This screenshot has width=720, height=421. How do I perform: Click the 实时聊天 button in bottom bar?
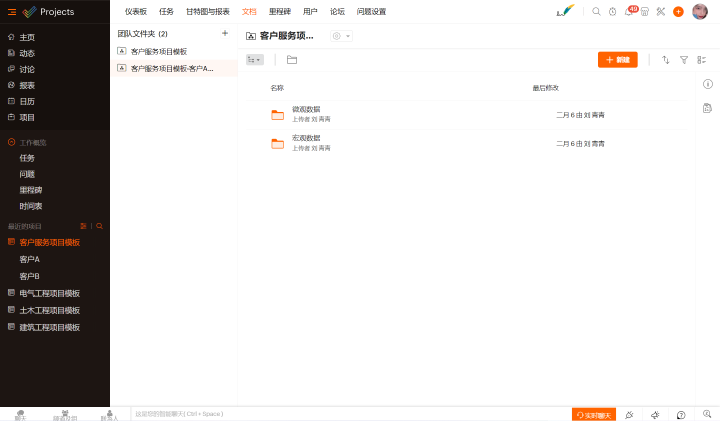(x=593, y=414)
